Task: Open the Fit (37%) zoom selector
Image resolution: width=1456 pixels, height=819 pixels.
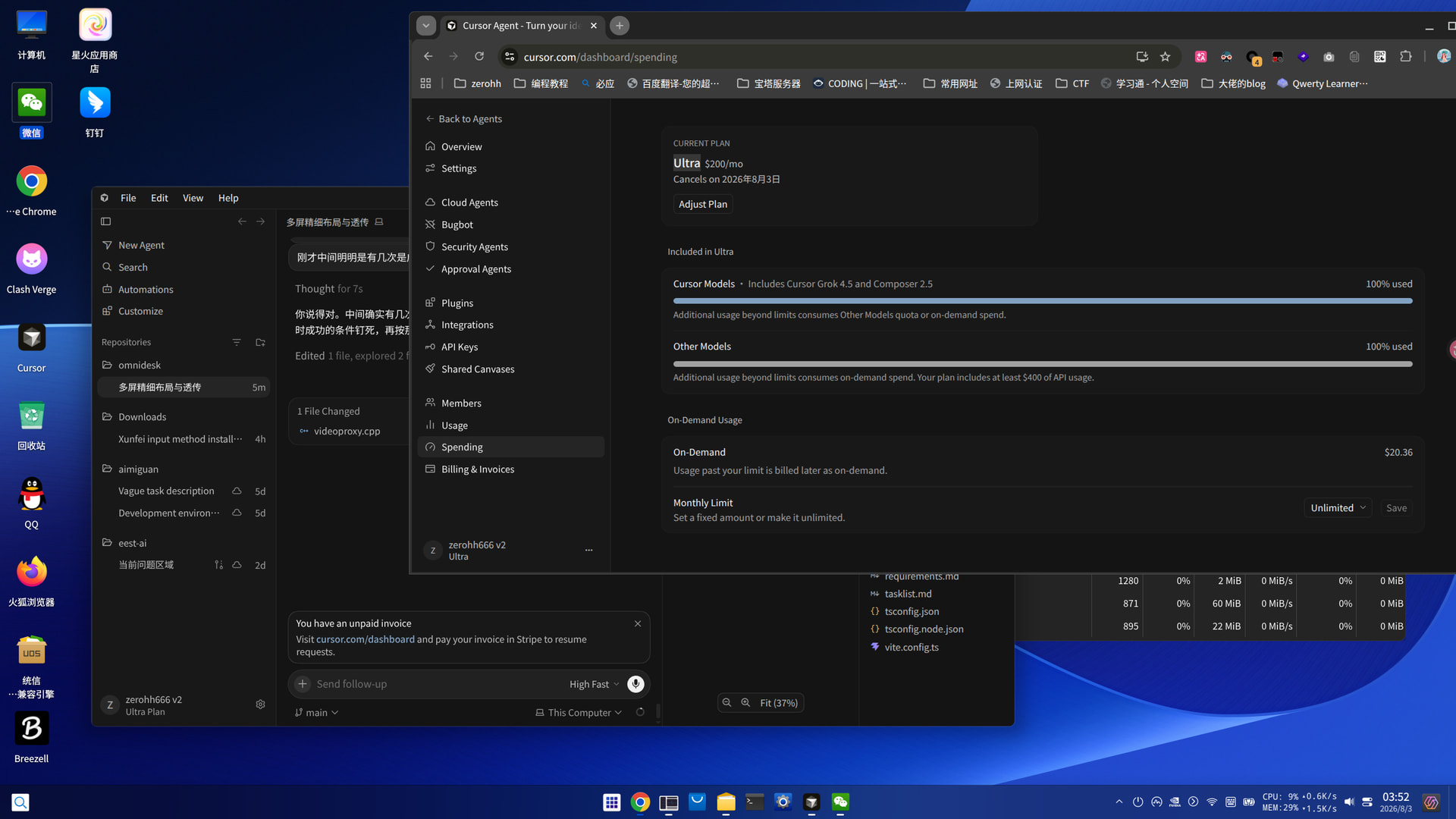Action: pos(779,703)
